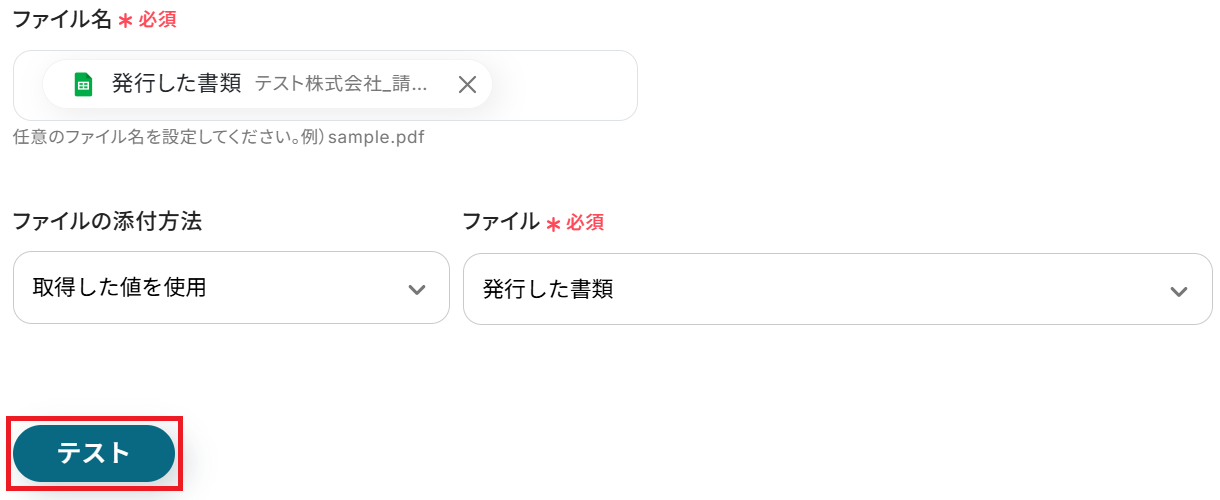Viewport: 1220px width, 500px height.
Task: Expand chevron beside 取得した値を使用
Action: (417, 290)
